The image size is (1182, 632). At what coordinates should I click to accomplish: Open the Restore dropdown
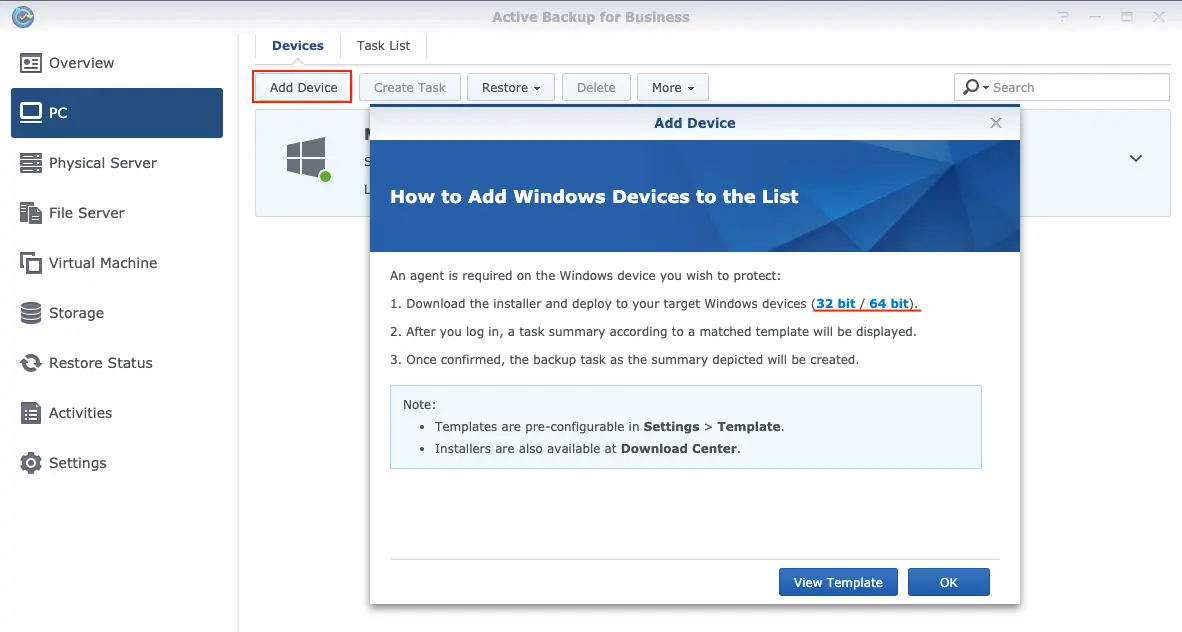511,87
